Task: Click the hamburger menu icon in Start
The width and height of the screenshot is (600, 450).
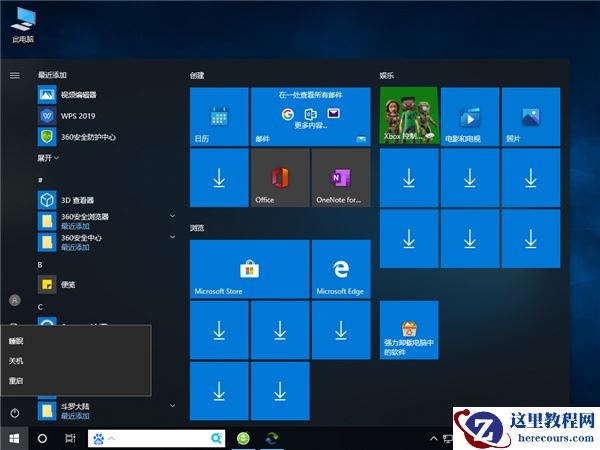Action: pyautogui.click(x=15, y=75)
